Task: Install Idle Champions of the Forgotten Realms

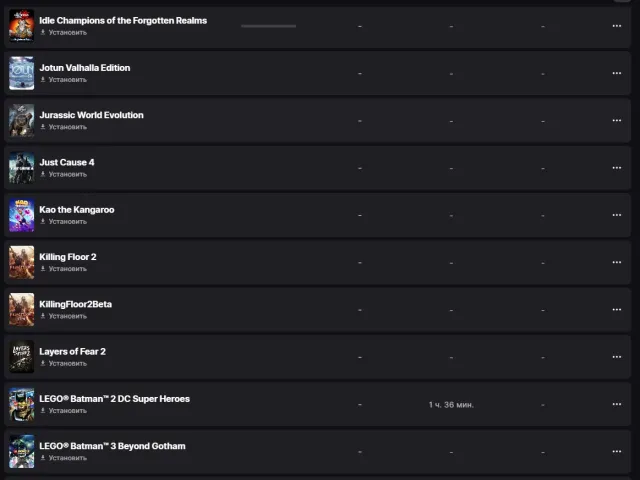Action: (64, 32)
